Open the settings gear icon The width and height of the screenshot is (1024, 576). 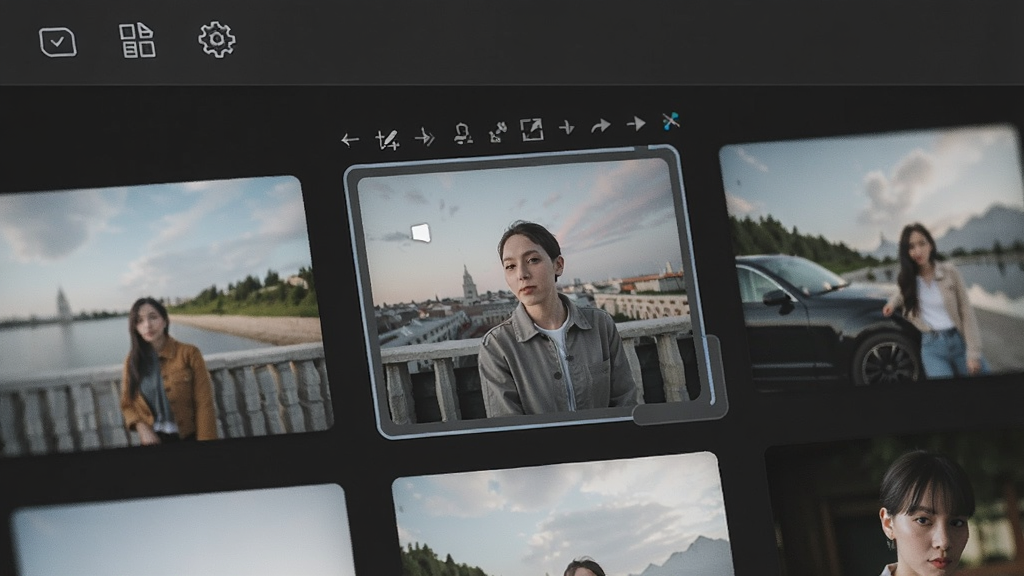(217, 40)
